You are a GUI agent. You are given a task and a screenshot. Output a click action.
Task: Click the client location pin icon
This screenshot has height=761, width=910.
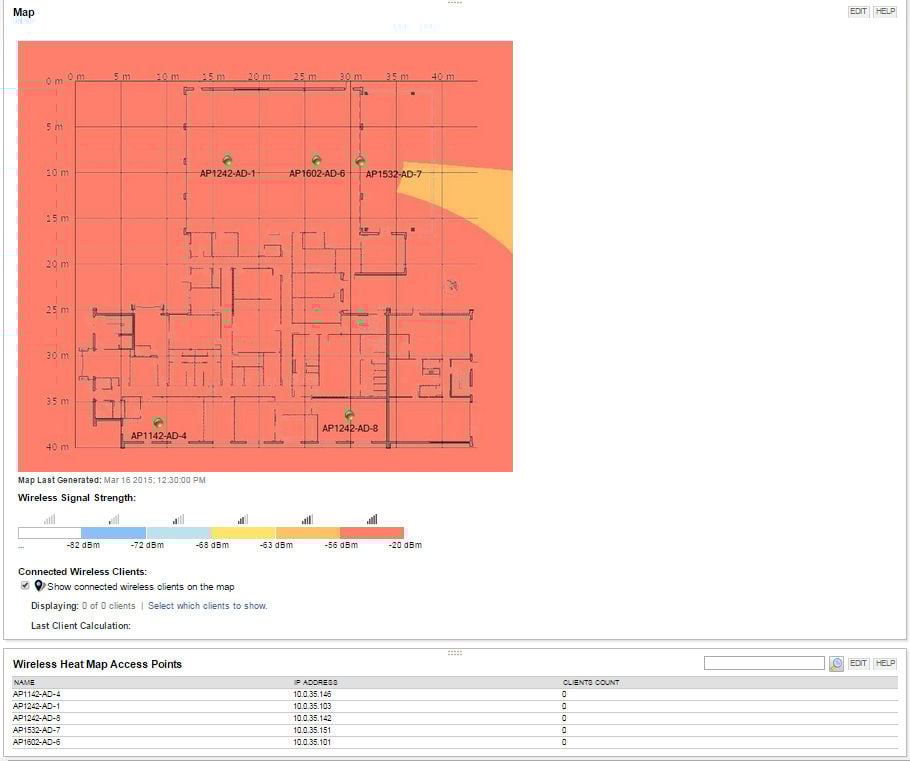pyautogui.click(x=39, y=586)
